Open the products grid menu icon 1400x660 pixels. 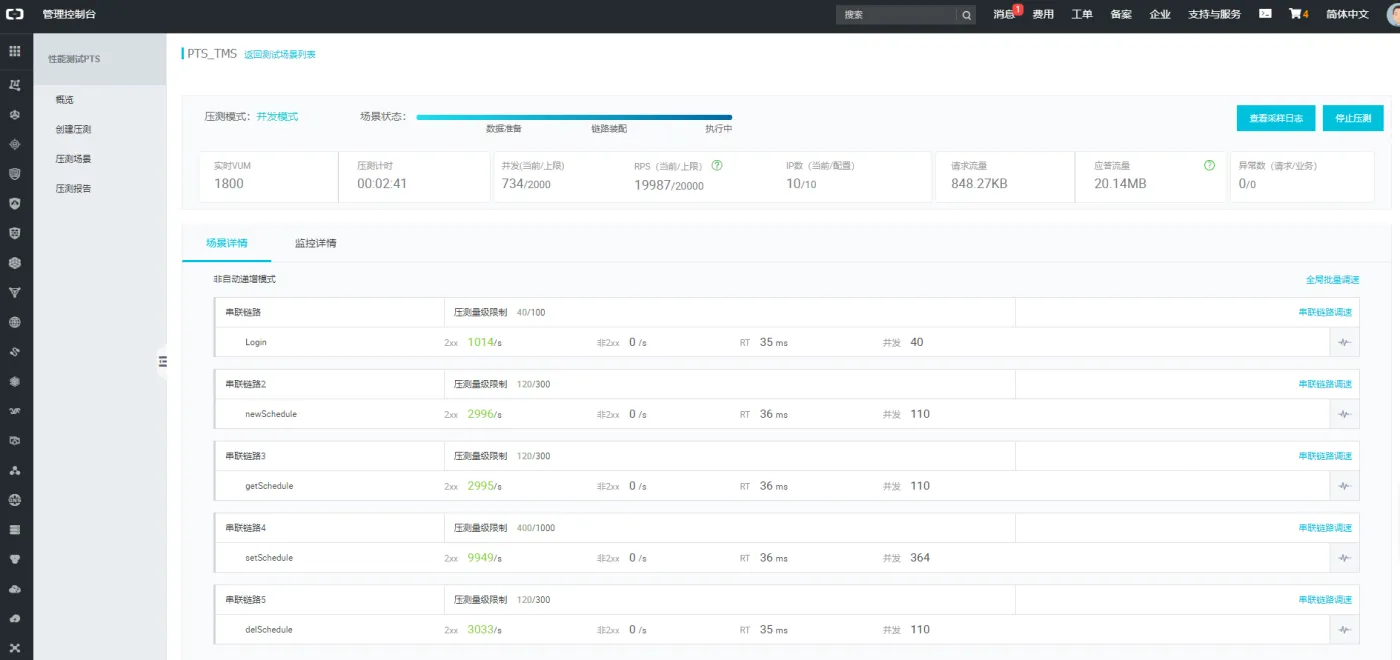click(15, 51)
